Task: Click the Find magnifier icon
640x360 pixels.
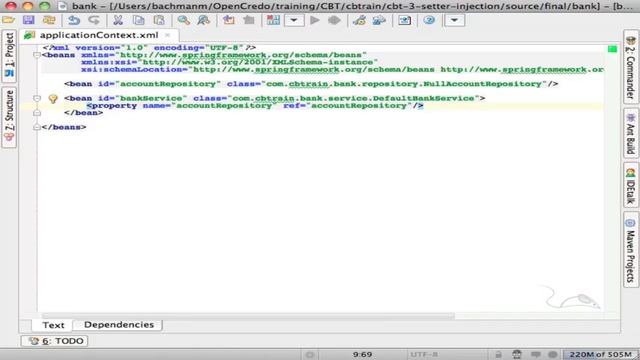Action: pos(184,20)
